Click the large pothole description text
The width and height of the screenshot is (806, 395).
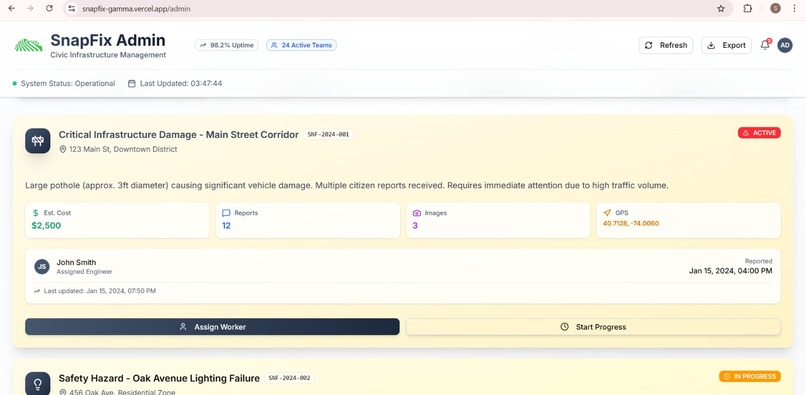tap(347, 186)
